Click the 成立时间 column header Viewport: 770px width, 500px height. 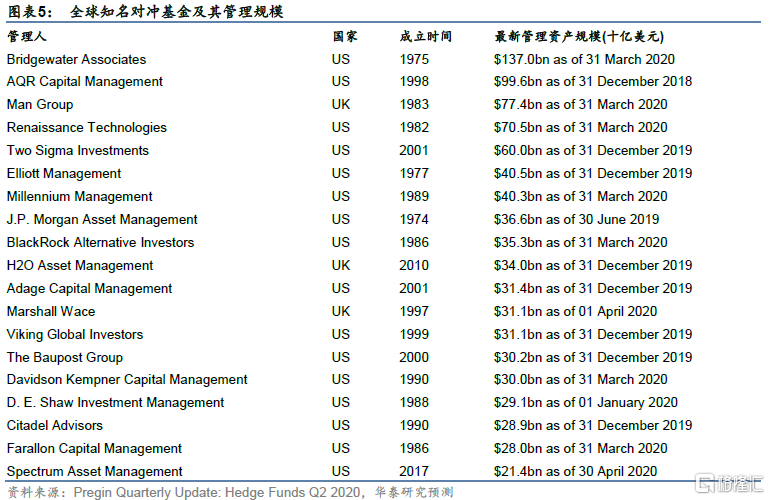tap(426, 36)
